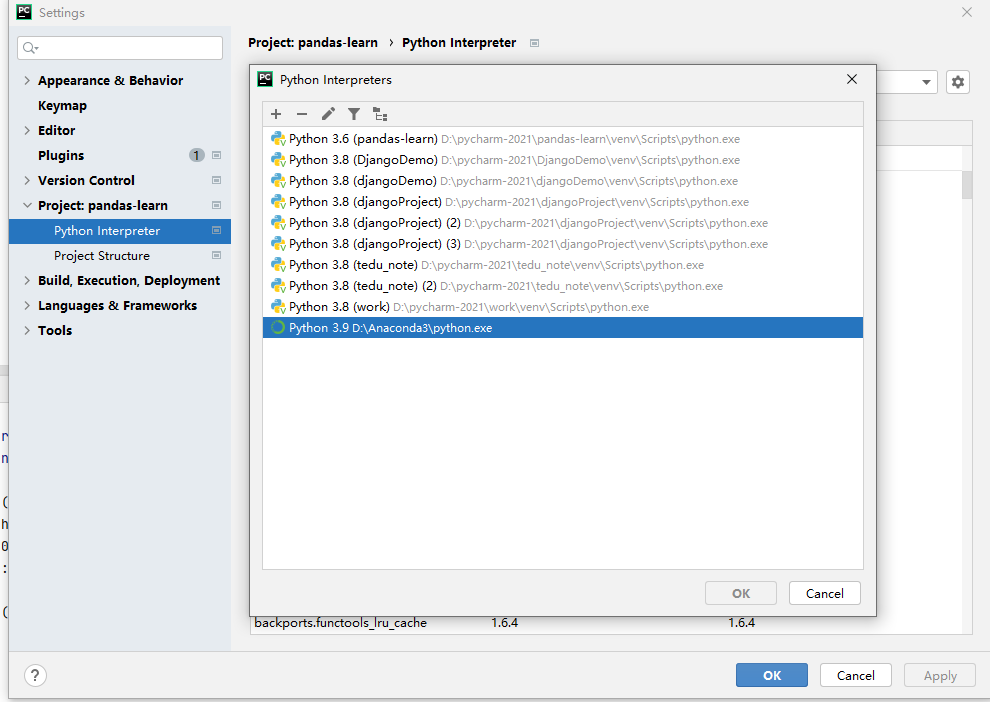Focus the settings search field
The height and width of the screenshot is (702, 990).
[x=120, y=48]
